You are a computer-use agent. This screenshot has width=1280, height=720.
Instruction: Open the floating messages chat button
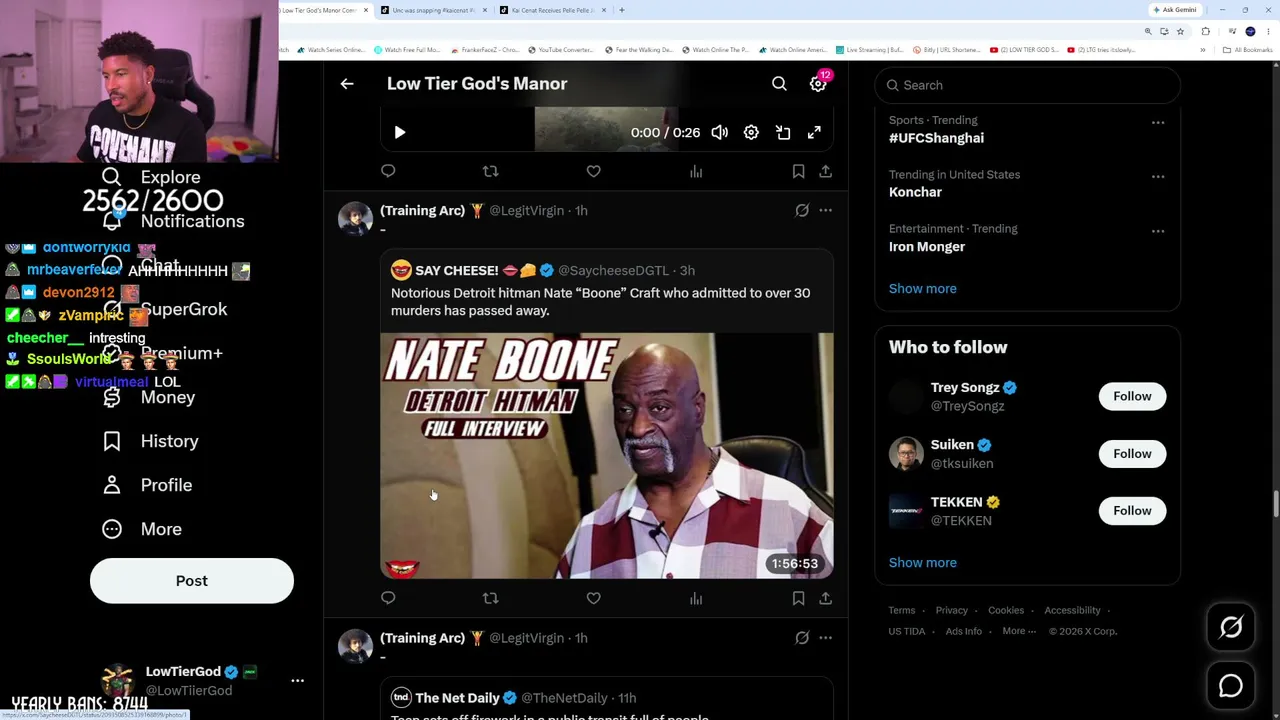[x=1231, y=686]
